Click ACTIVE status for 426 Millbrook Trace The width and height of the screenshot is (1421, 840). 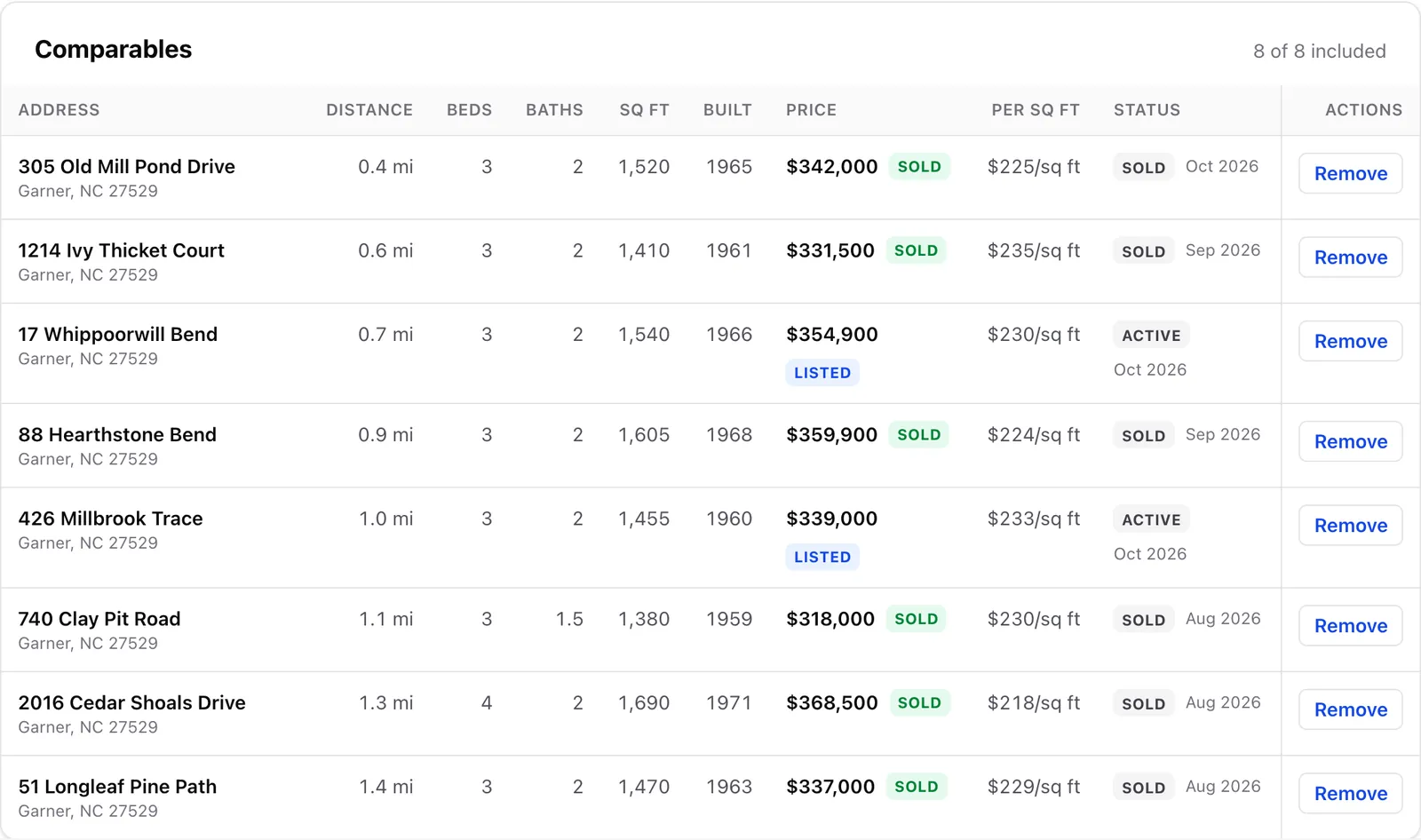tap(1151, 519)
